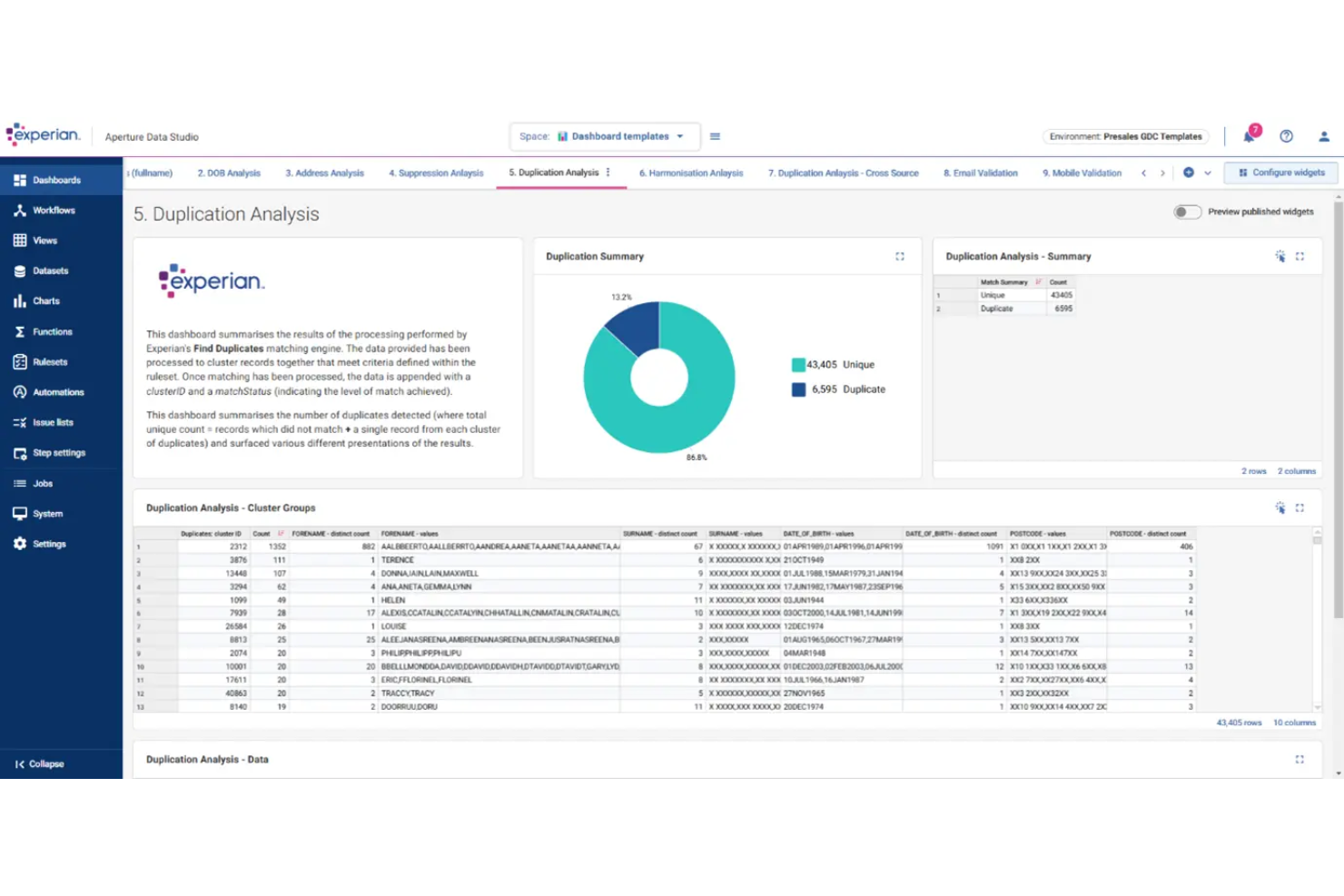Open the Charts panel in the sidebar
The height and width of the screenshot is (896, 1344).
[47, 300]
